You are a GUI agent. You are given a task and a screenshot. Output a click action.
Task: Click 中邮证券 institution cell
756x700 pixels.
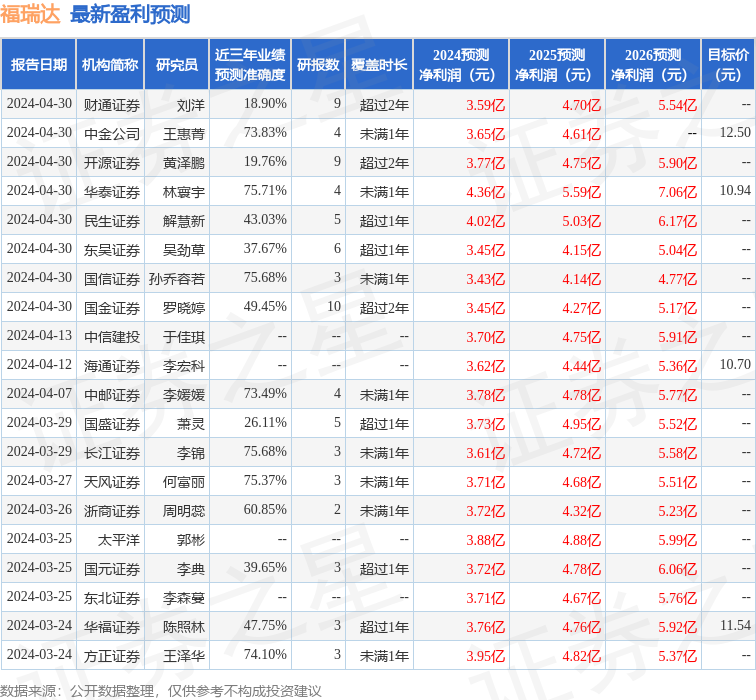112,395
